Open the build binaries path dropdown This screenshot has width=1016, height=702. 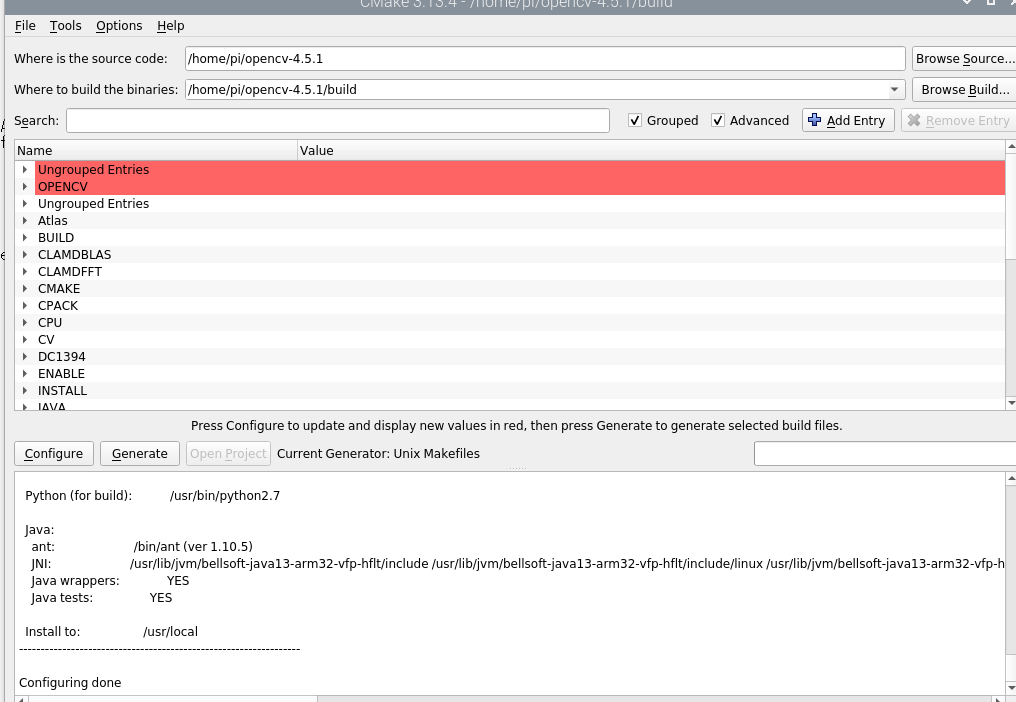click(x=894, y=89)
